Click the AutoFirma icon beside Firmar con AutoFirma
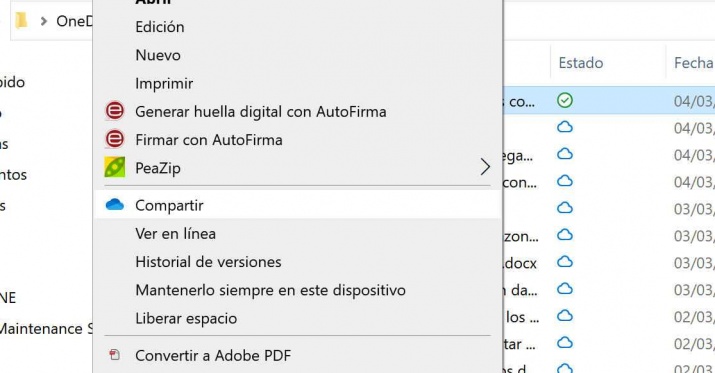The width and height of the screenshot is (715, 373). click(114, 139)
